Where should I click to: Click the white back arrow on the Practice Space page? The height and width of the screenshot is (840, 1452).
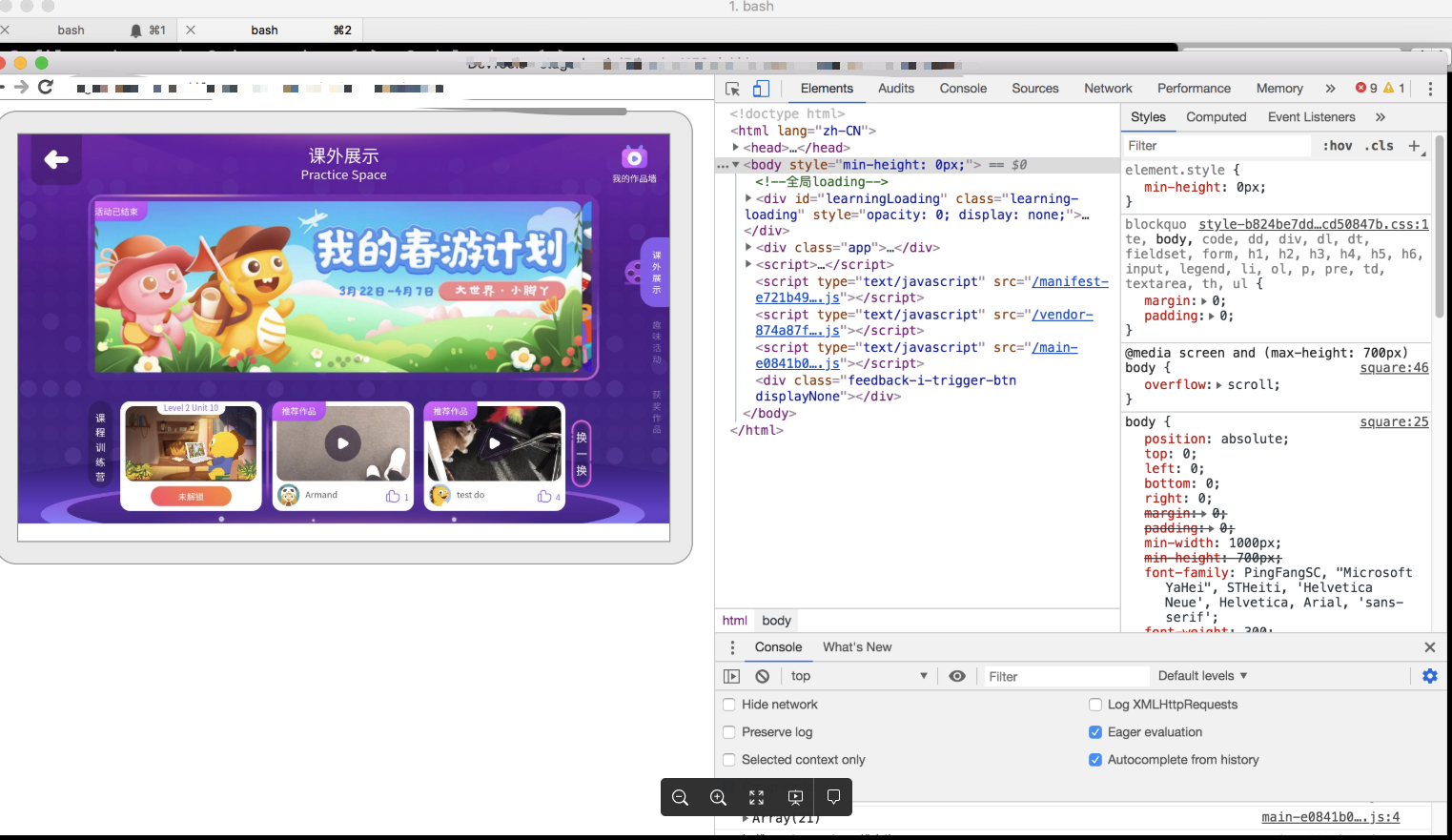pos(56,159)
